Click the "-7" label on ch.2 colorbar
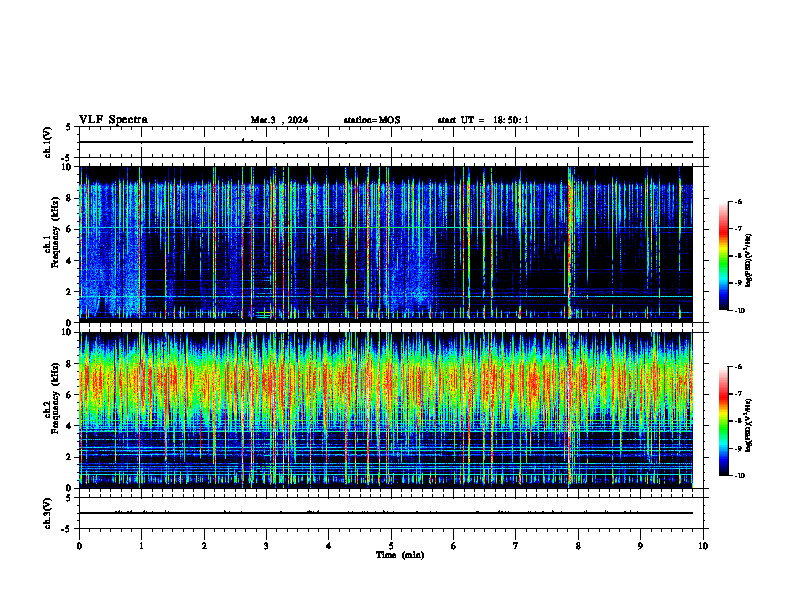The width and height of the screenshot is (792, 612). pyautogui.click(x=738, y=394)
